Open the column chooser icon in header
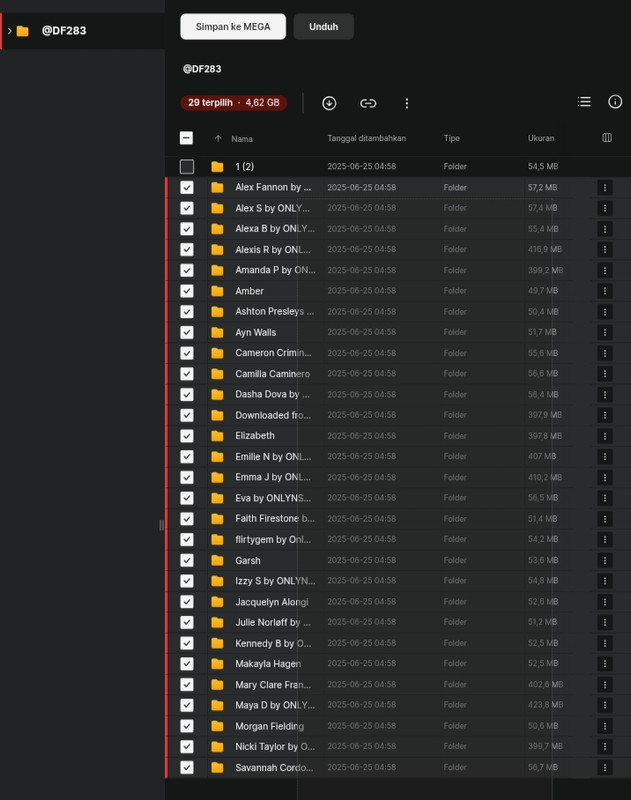 (x=607, y=138)
